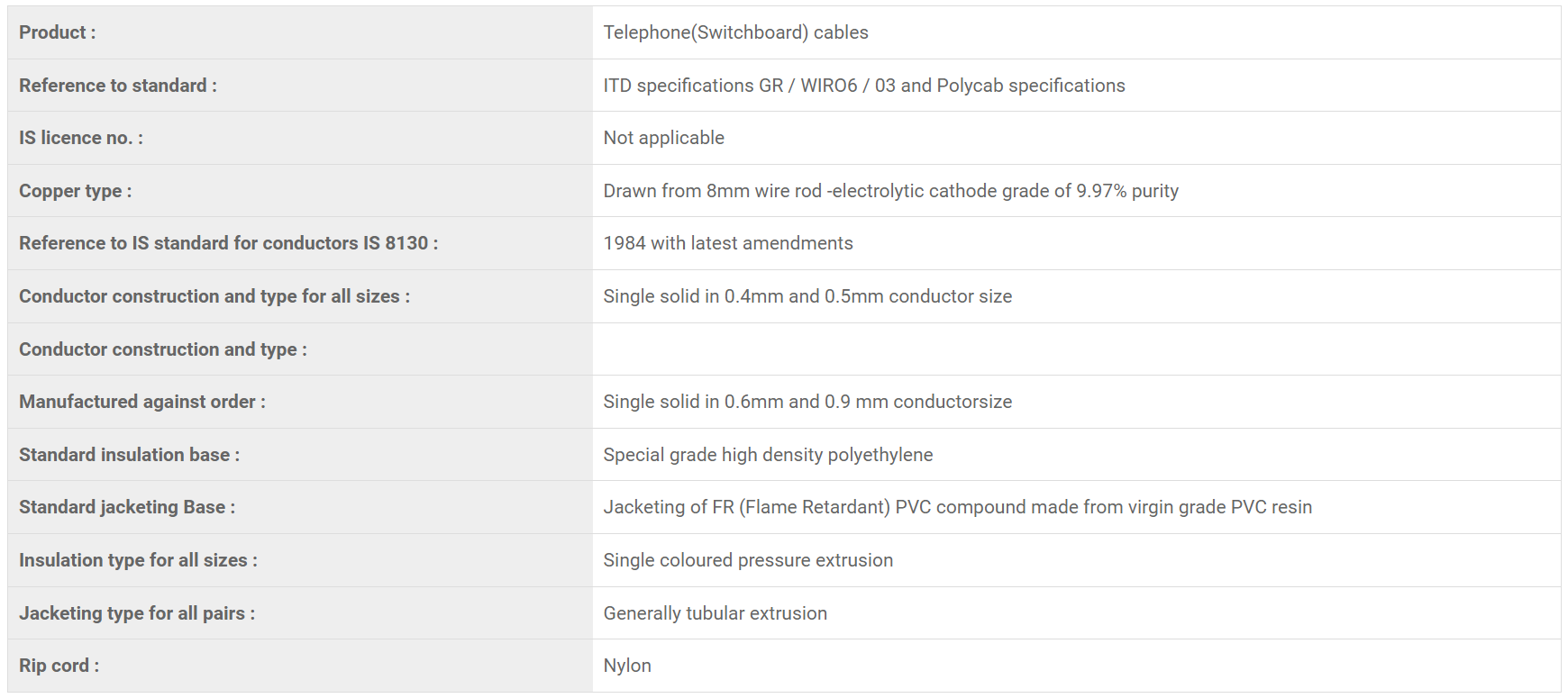Screen dimensions: 1568x698
Task: Click "Single coloured pressure extrusion" value
Action: (x=748, y=560)
